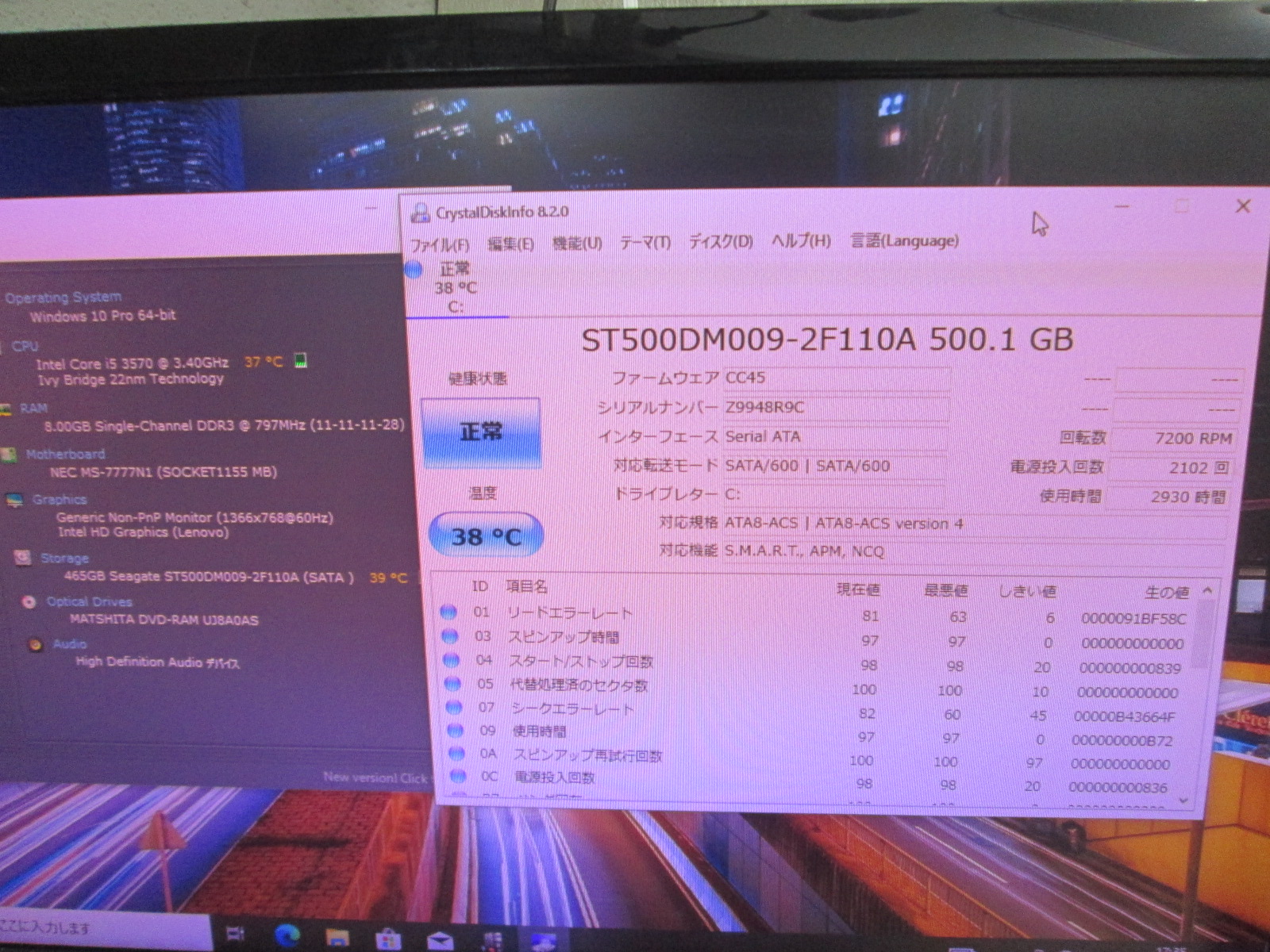Screen dimensions: 1270x952
Task: Click the 38 °C temperature button
Action: [x=486, y=536]
